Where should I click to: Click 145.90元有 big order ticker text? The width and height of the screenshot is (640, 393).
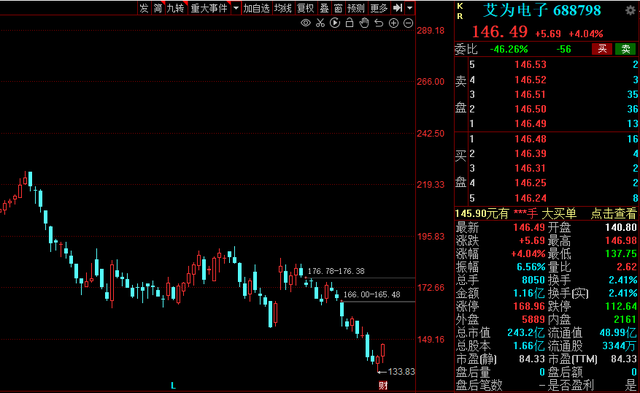click(482, 213)
